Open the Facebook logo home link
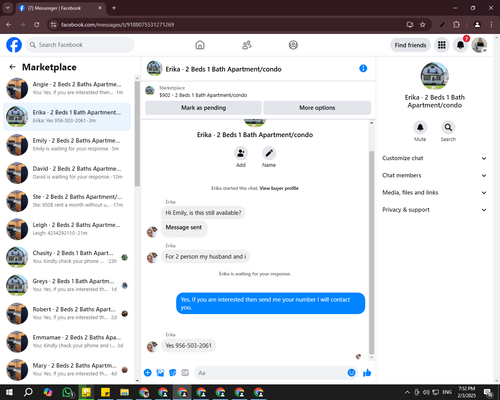Viewport: 500px width, 400px height. pyautogui.click(x=14, y=45)
